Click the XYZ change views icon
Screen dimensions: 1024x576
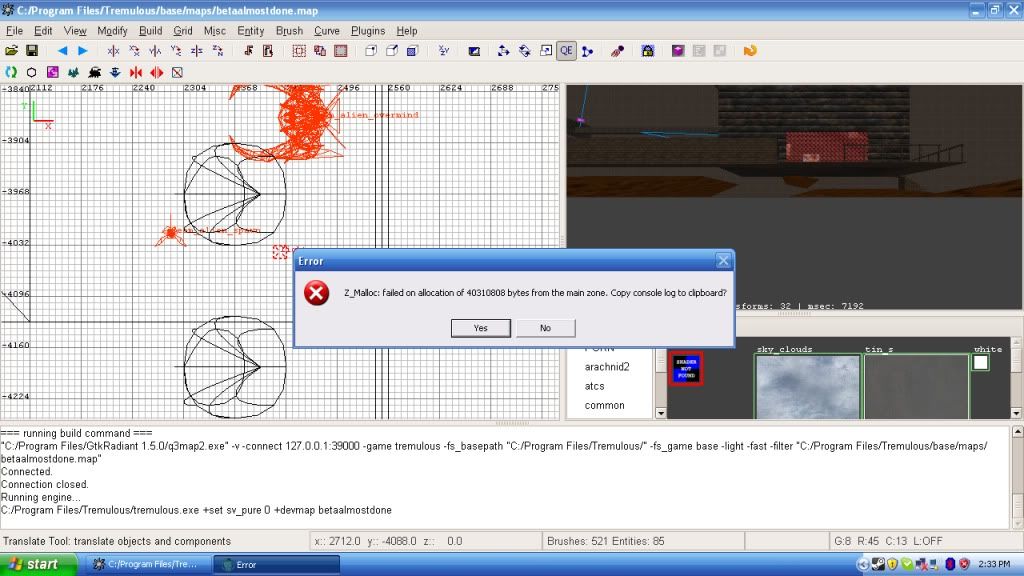(x=444, y=51)
